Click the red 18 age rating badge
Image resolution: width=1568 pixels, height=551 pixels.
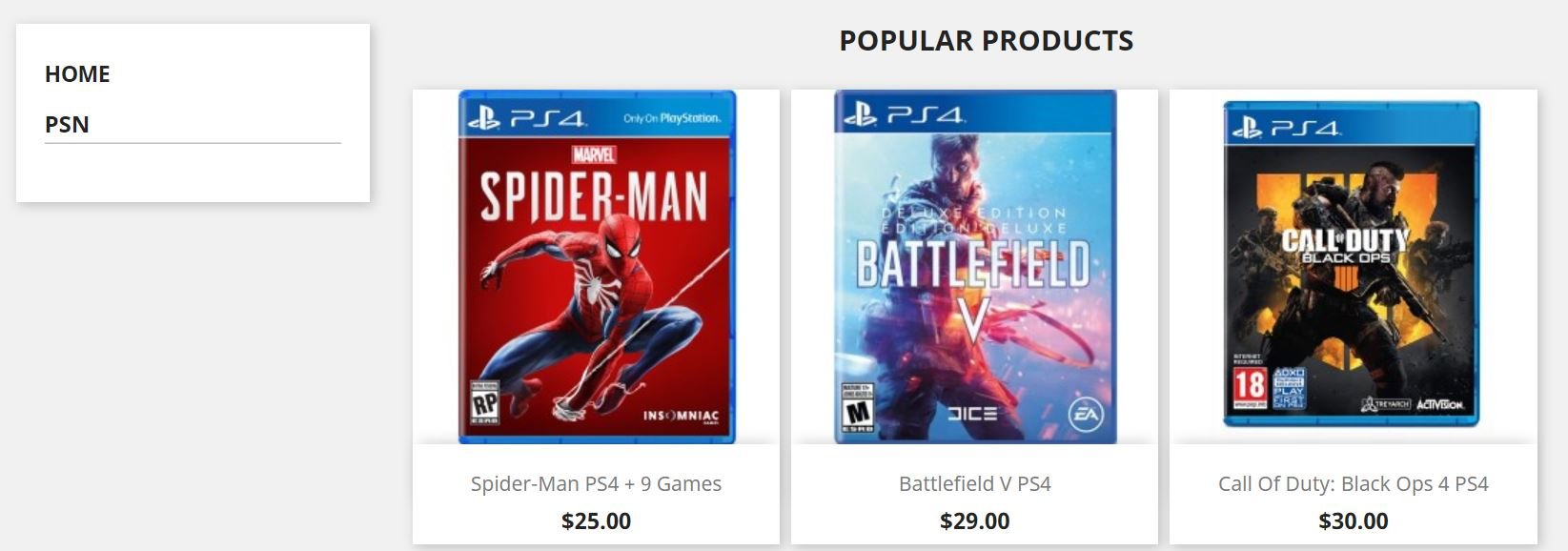pyautogui.click(x=1250, y=387)
